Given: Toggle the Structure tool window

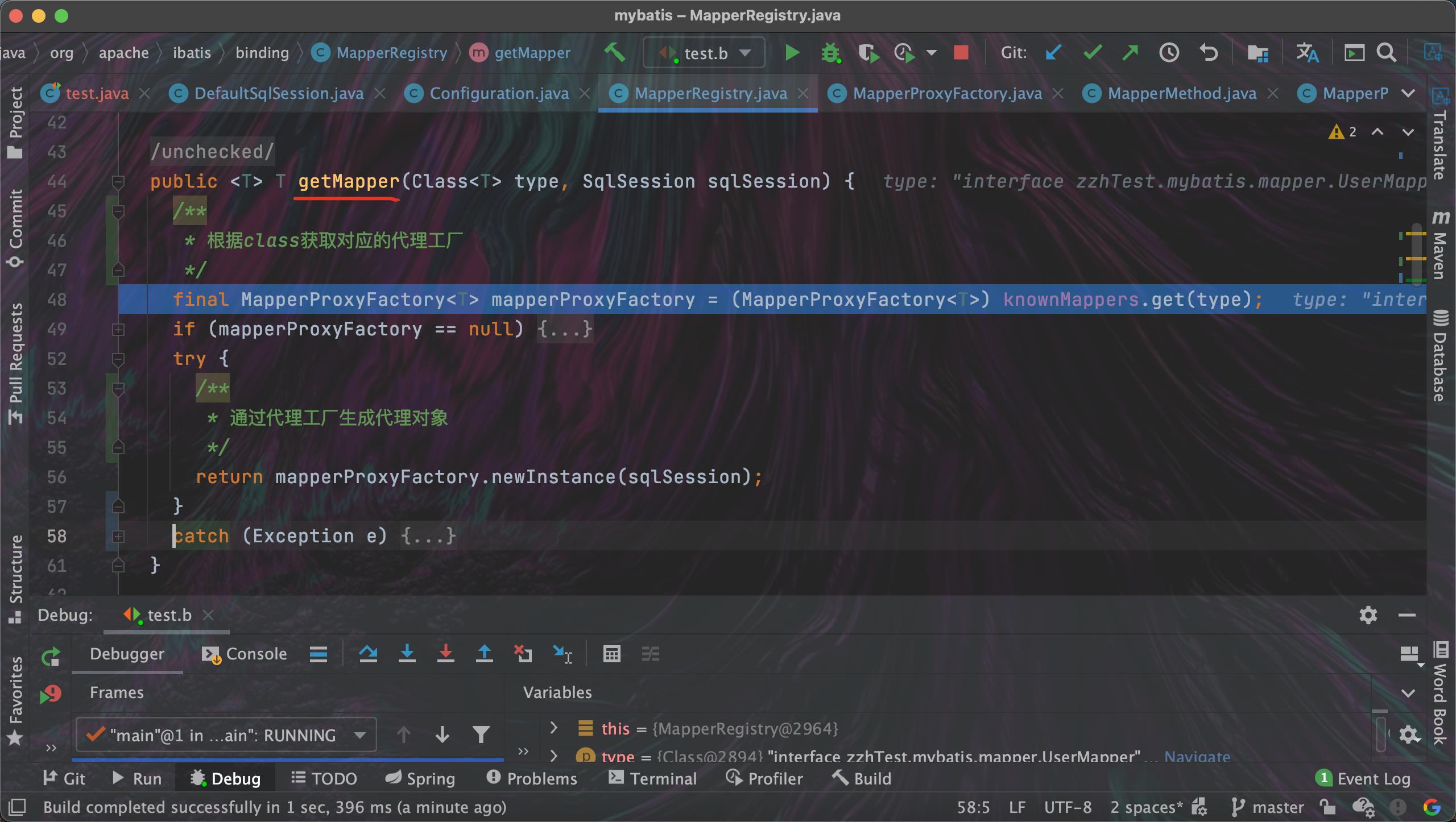Looking at the screenshot, I should coord(15,578).
